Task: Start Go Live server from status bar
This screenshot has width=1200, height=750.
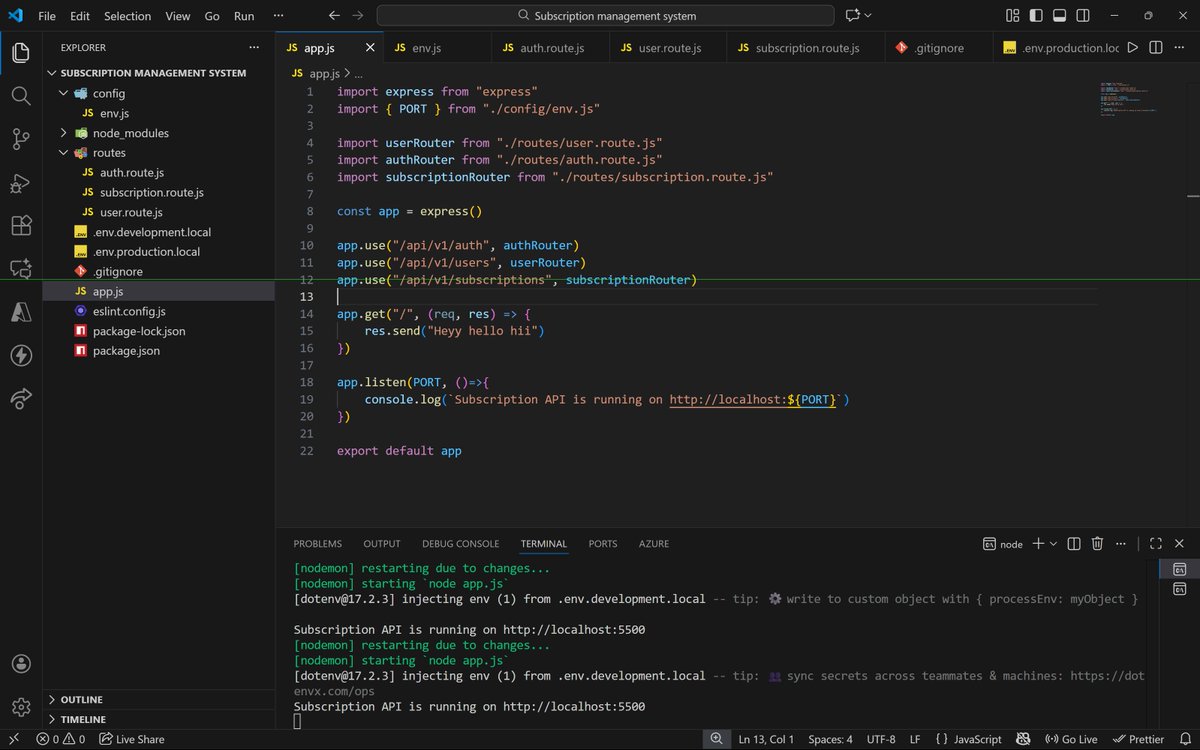Action: click(1071, 739)
